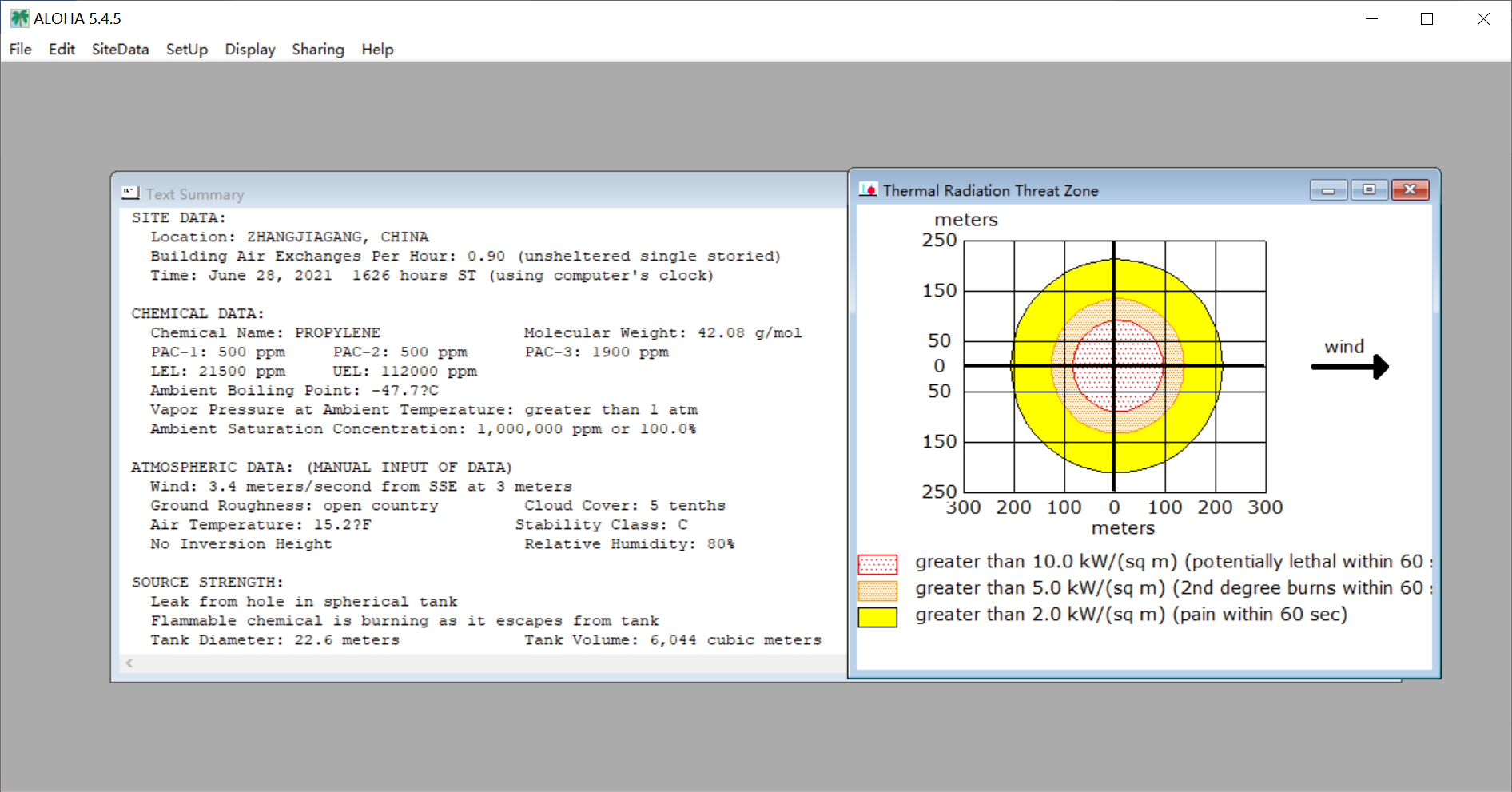Maximize the Thermal Radiation Threat Zone window
The width and height of the screenshot is (1512, 792).
click(x=1369, y=190)
